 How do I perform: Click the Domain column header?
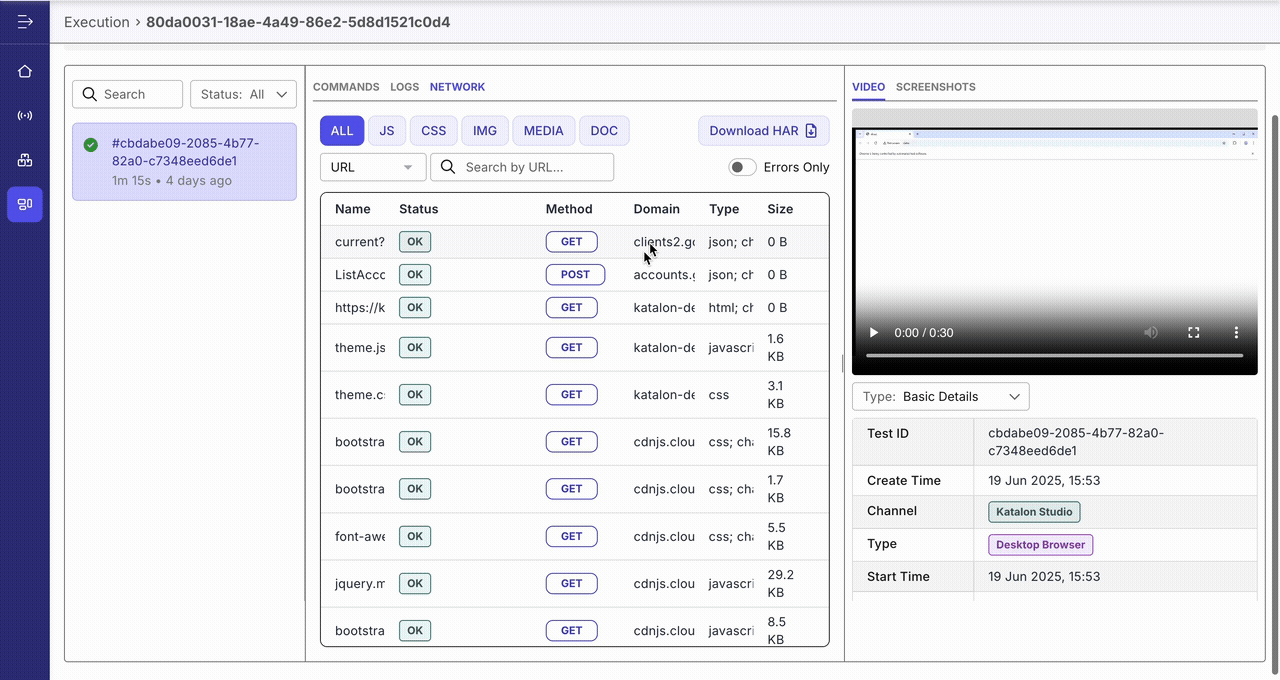pos(656,209)
